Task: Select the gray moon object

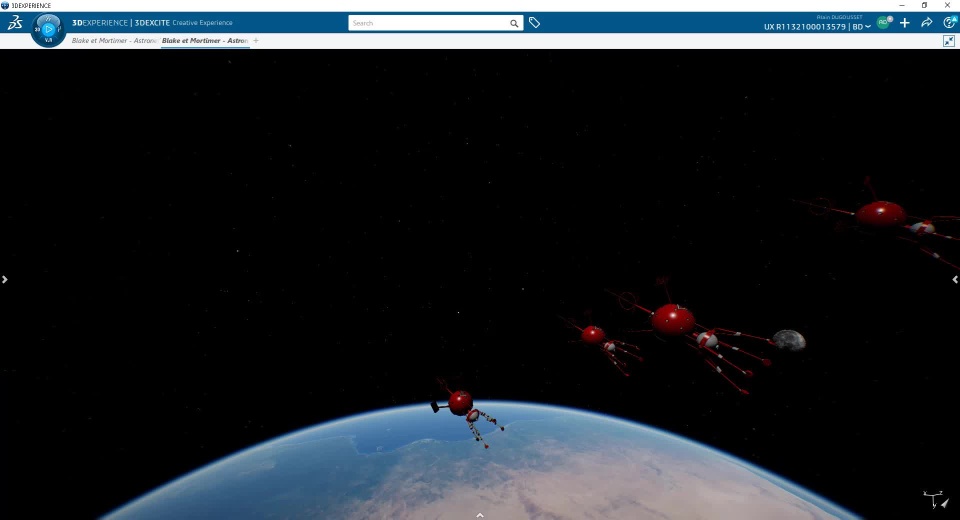Action: [789, 340]
